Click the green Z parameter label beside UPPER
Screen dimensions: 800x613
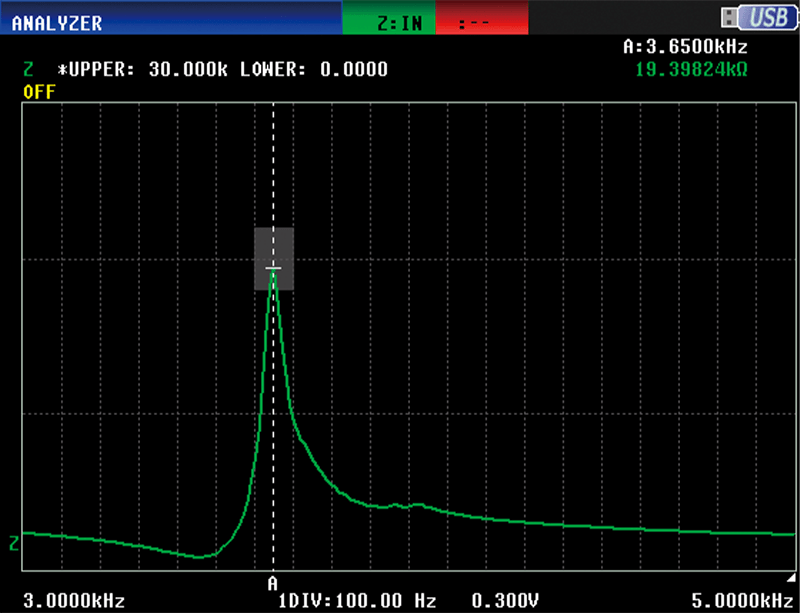(28, 70)
